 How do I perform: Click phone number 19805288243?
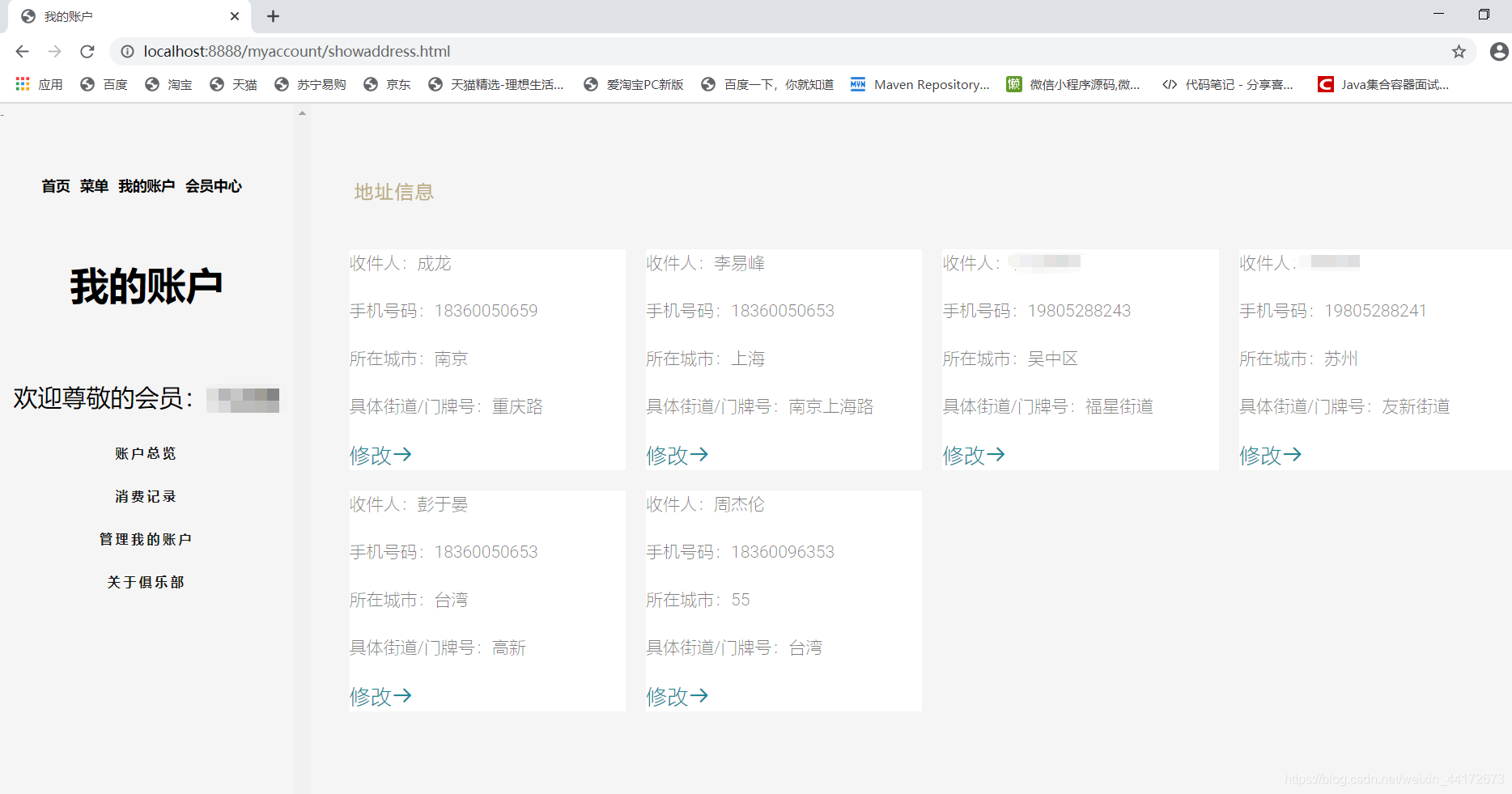coord(1080,311)
